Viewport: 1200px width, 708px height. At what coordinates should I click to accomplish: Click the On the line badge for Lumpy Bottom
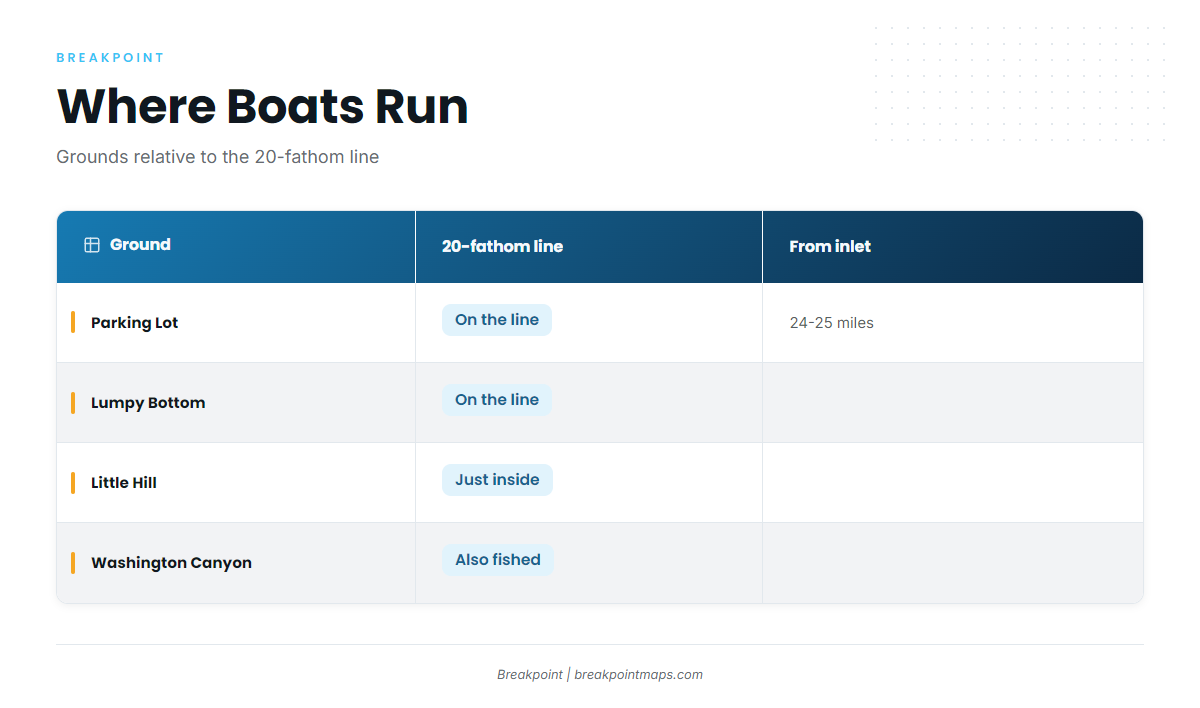point(497,400)
